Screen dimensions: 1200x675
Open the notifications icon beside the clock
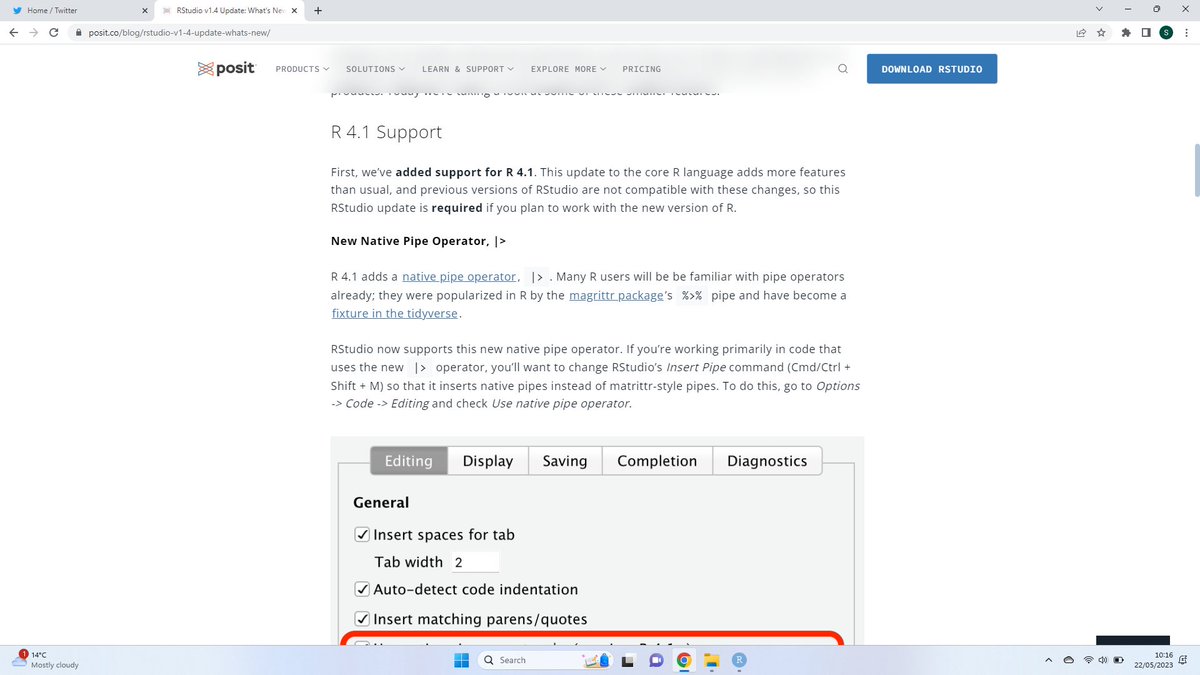(x=1181, y=660)
